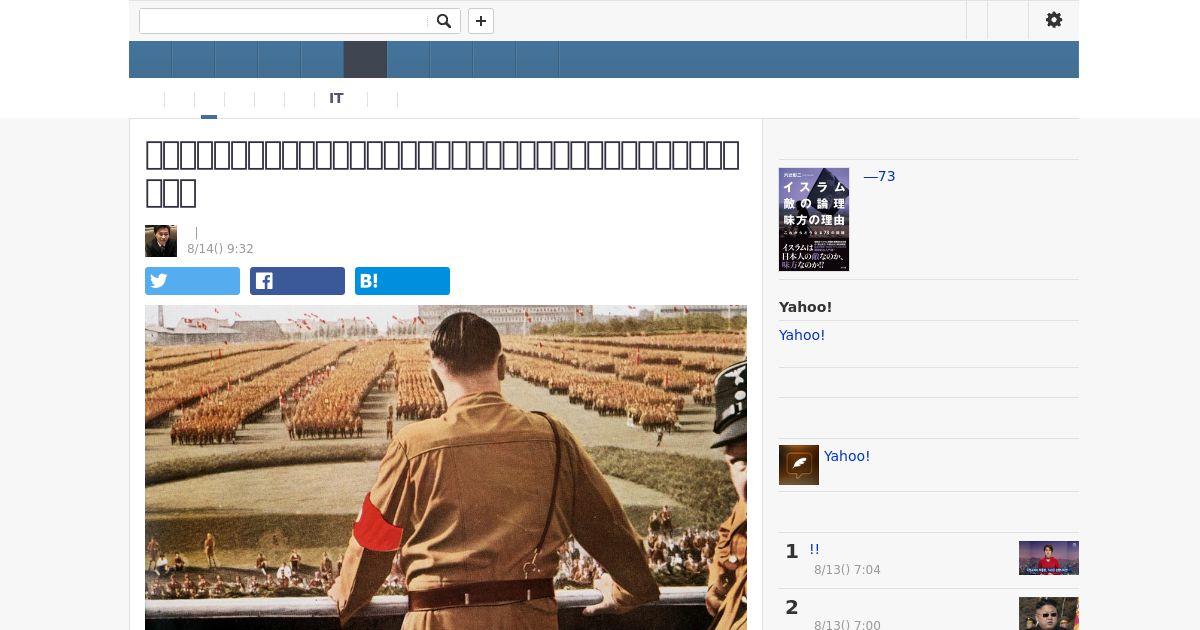Open the author's avatar photo
This screenshot has width=1200, height=630.
(x=161, y=241)
